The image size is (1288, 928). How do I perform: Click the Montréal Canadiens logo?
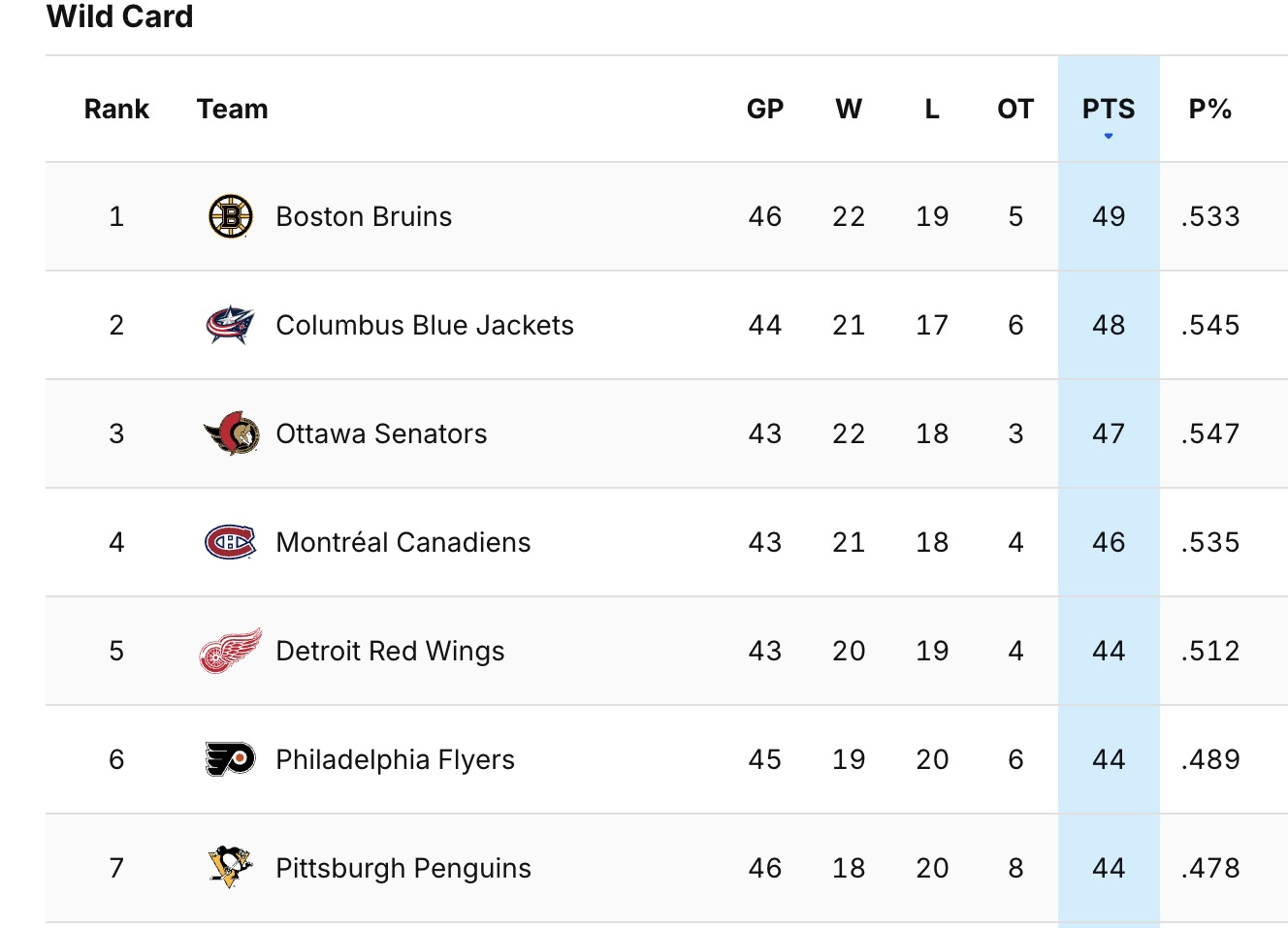click(x=231, y=542)
